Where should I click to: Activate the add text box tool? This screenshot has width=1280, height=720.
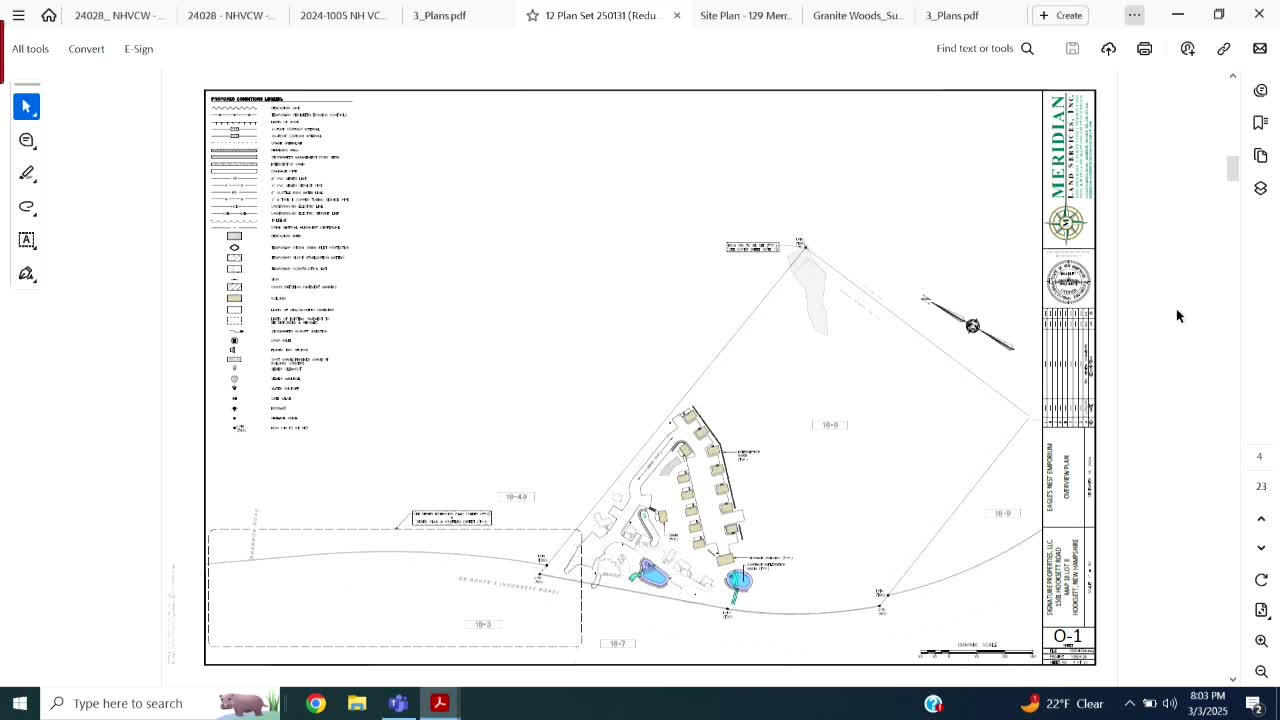coord(27,240)
